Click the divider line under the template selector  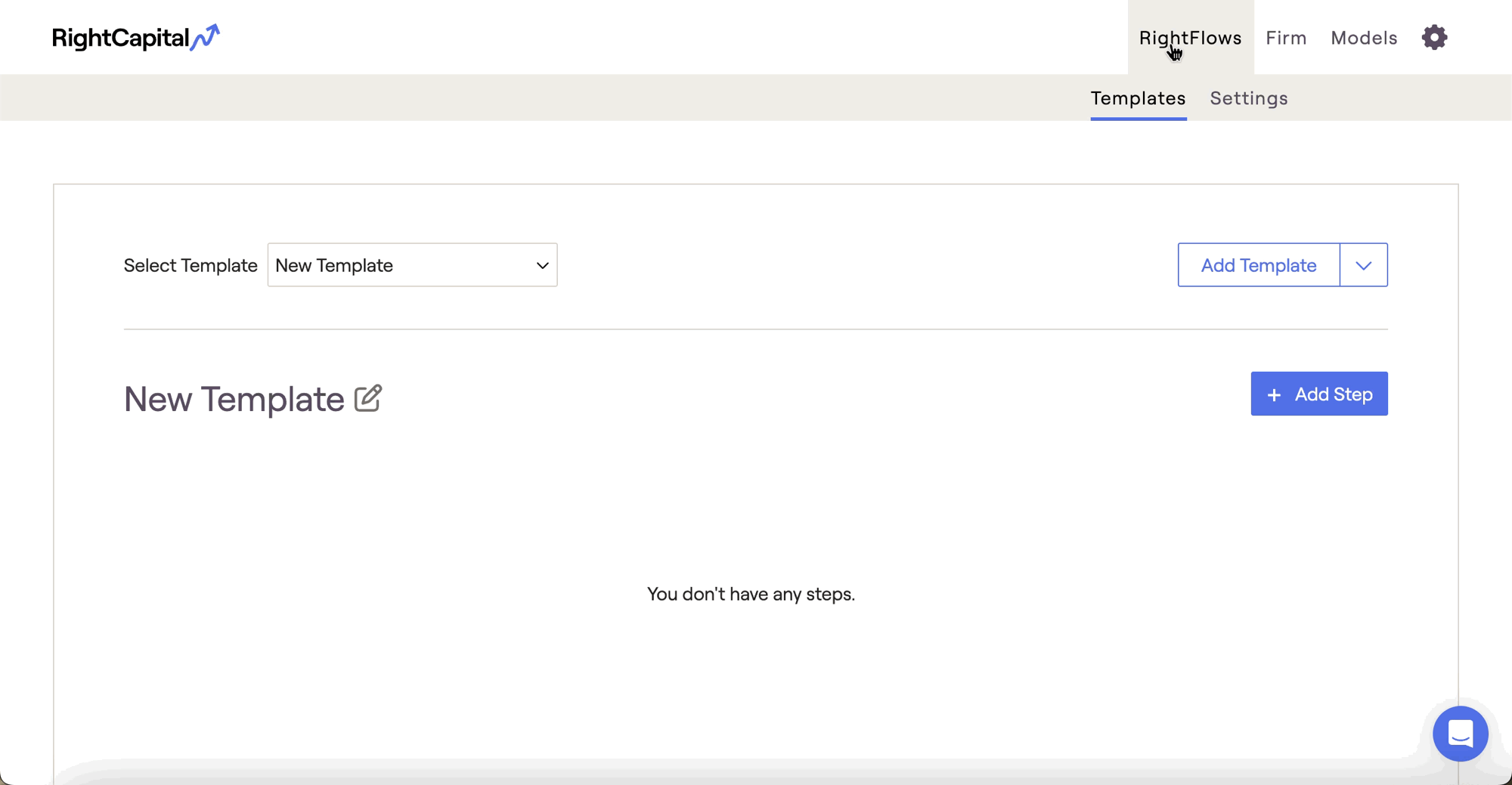click(x=755, y=329)
